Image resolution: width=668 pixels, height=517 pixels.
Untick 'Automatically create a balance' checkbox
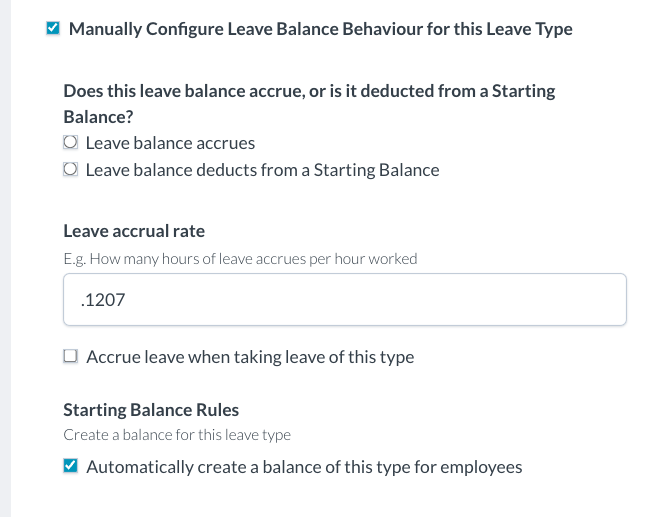click(x=70, y=466)
